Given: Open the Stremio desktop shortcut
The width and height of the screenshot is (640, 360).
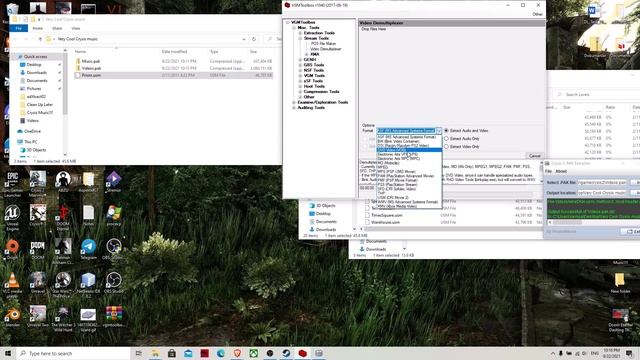Looking at the screenshot, I should click(113, 182).
